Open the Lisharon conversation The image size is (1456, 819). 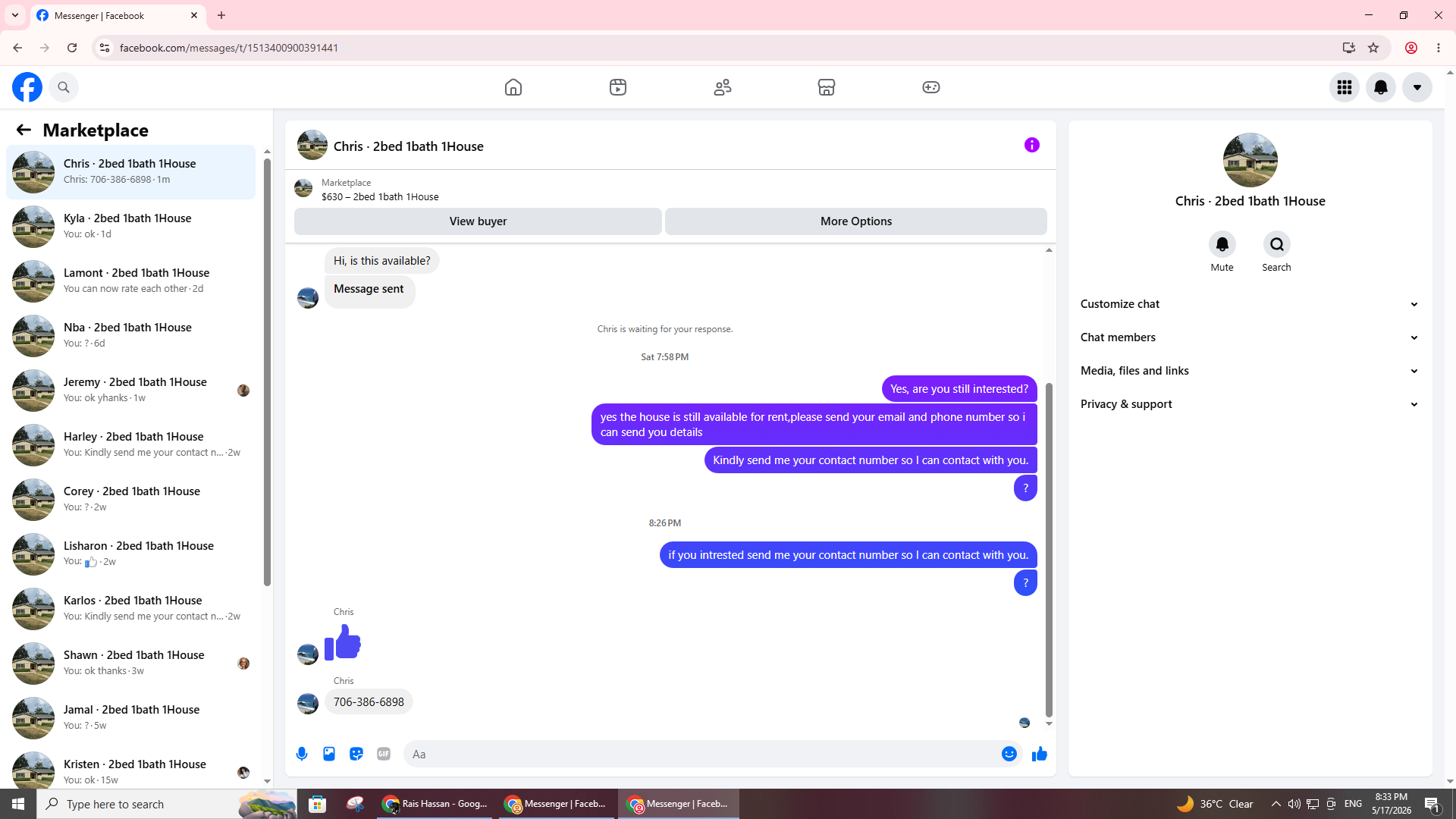[130, 554]
